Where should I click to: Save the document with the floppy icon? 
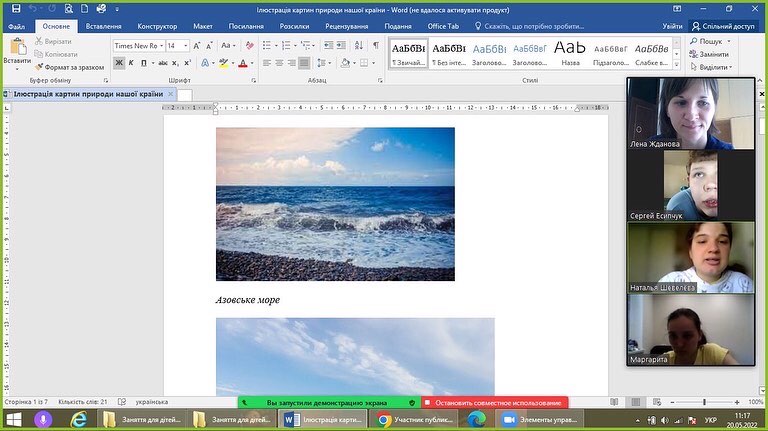(16, 9)
